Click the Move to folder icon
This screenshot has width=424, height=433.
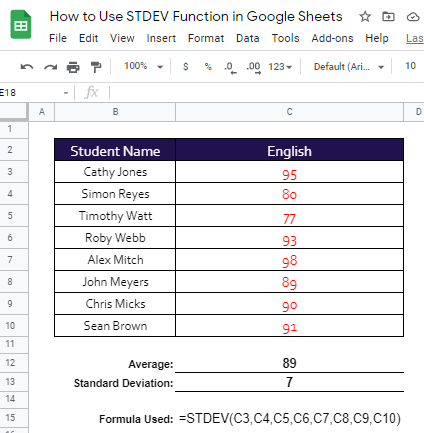point(388,16)
